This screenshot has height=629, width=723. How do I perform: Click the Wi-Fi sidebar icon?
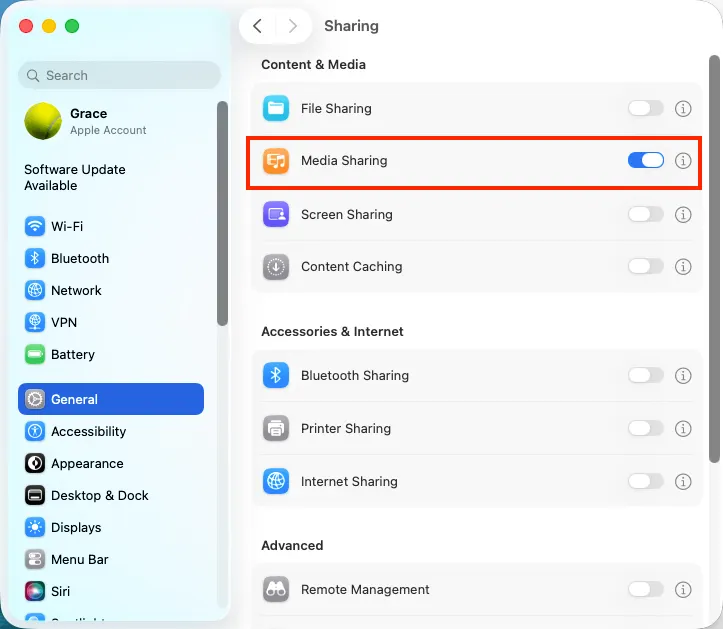[x=35, y=226]
